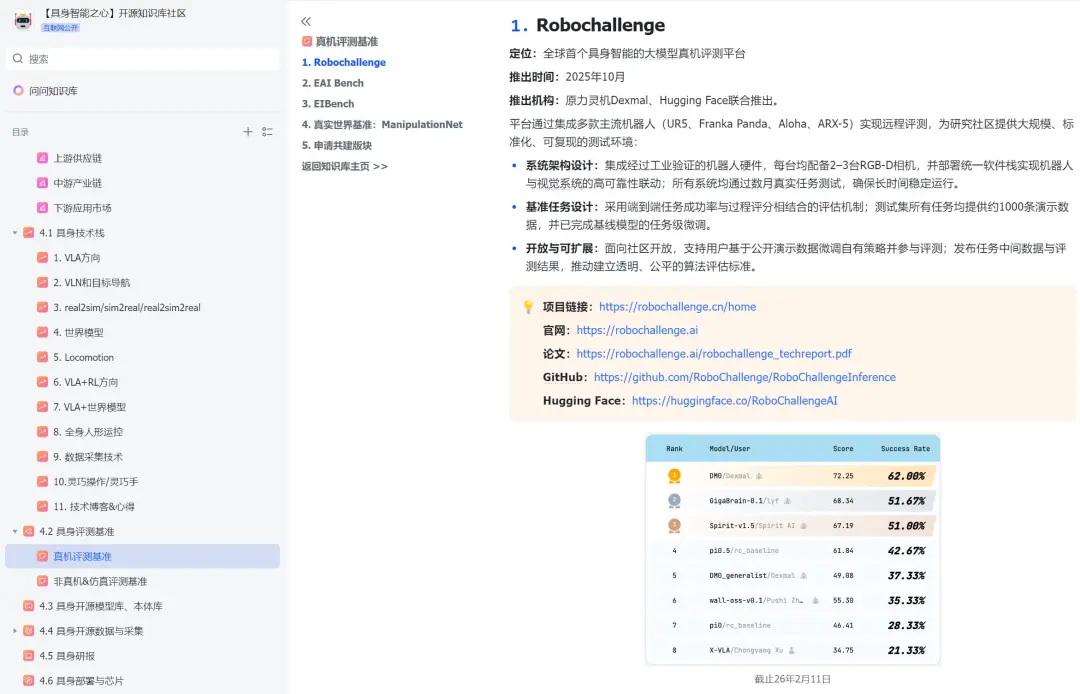Click the icon beside 真机评测基准 in sidebar
The height and width of the screenshot is (694, 1080).
[x=42, y=556]
